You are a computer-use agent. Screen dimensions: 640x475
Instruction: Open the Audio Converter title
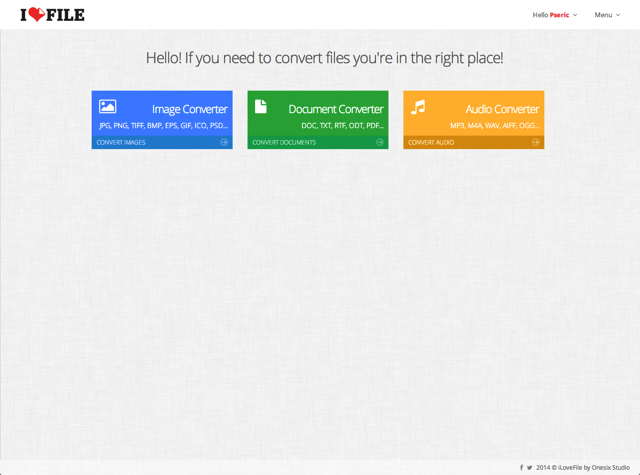(x=502, y=109)
